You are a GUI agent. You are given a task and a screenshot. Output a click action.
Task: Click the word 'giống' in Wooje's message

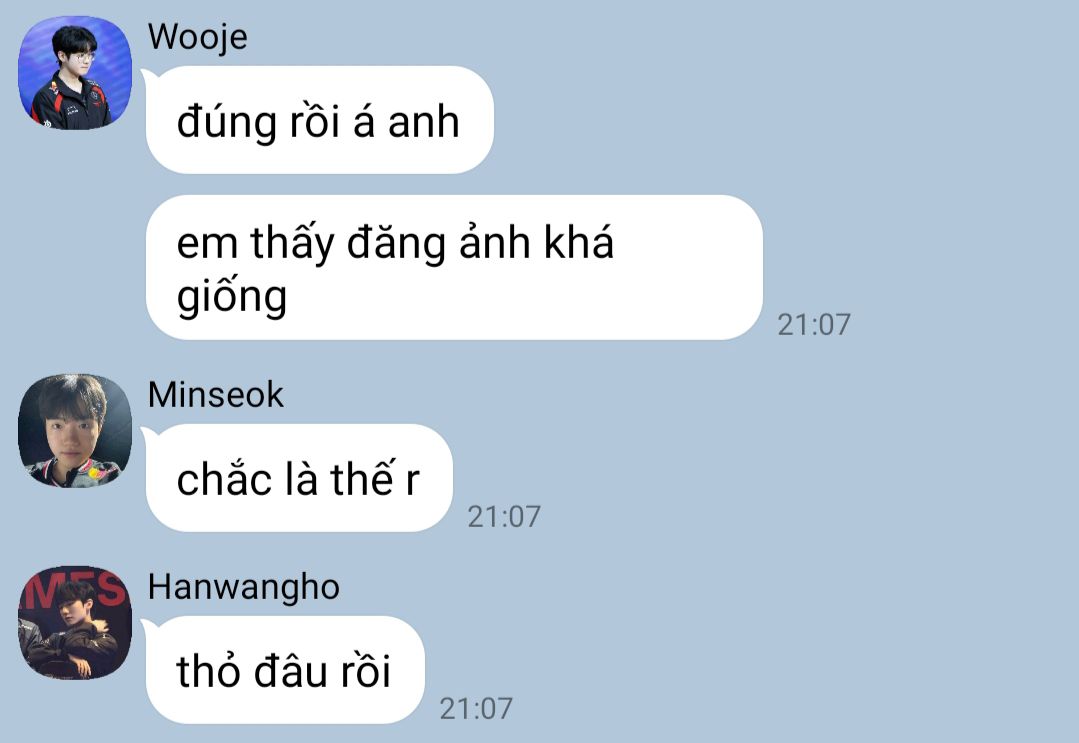tap(232, 297)
